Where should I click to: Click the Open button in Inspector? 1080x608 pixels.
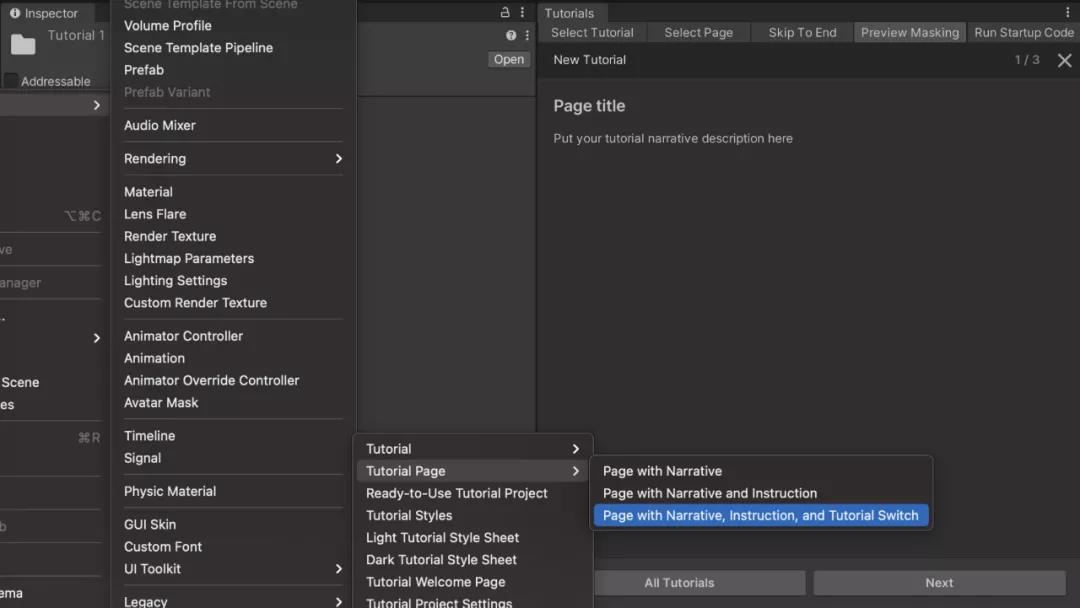508,60
